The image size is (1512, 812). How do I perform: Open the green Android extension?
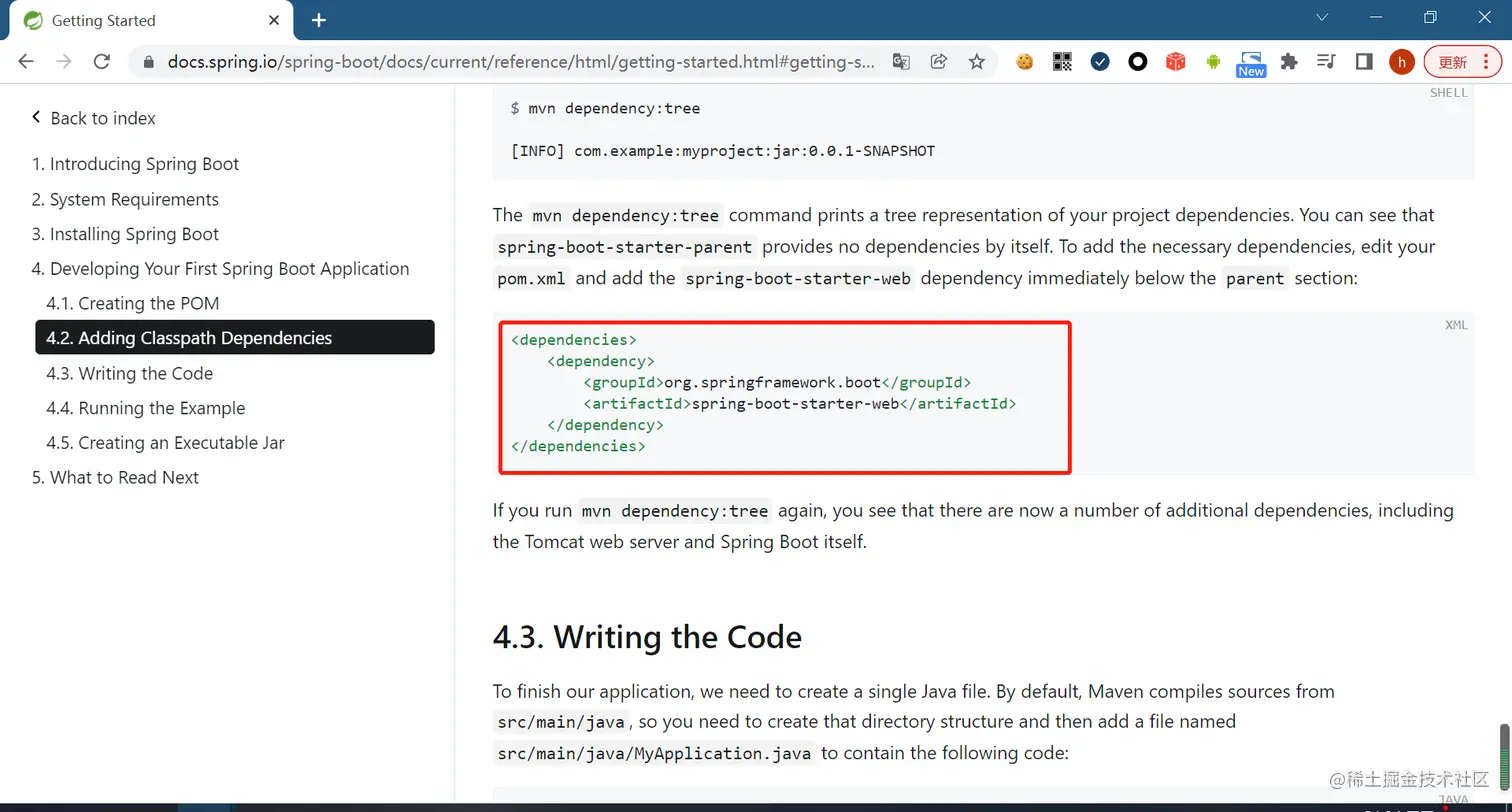coord(1214,62)
